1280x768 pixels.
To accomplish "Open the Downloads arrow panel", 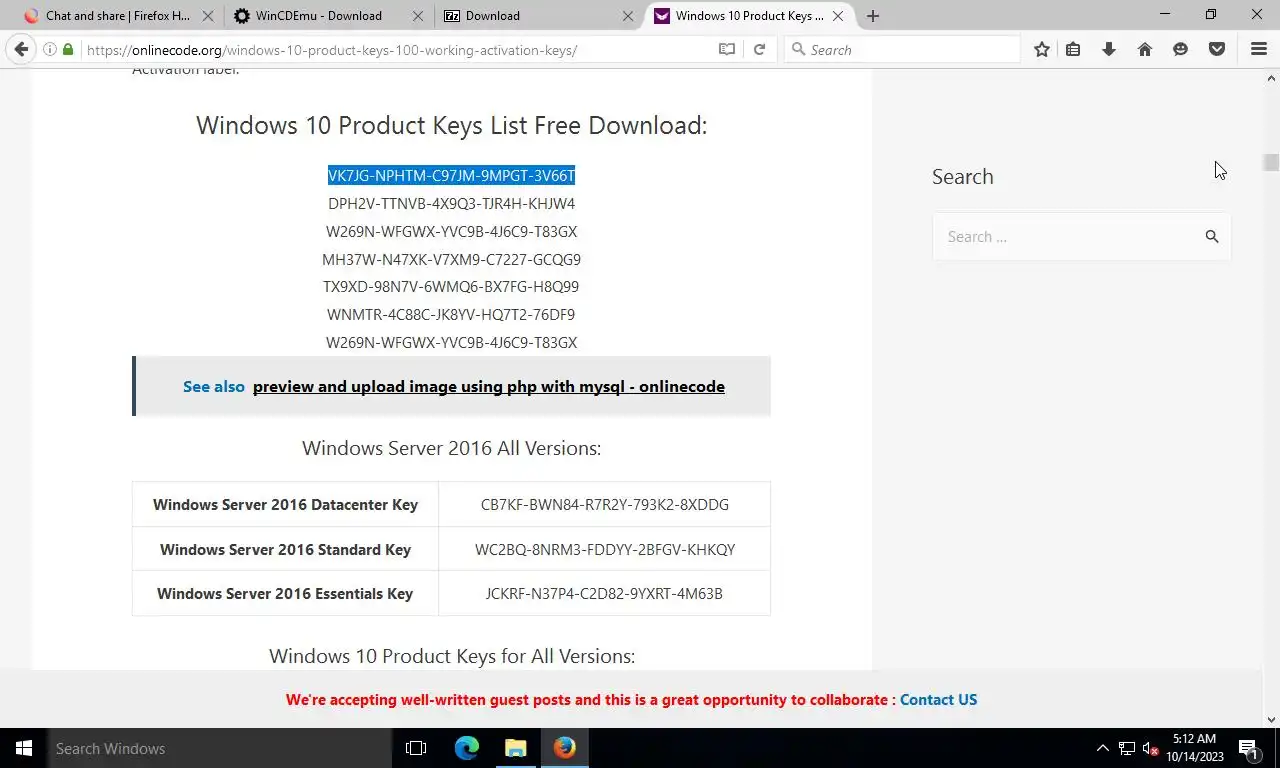I will [x=1109, y=49].
